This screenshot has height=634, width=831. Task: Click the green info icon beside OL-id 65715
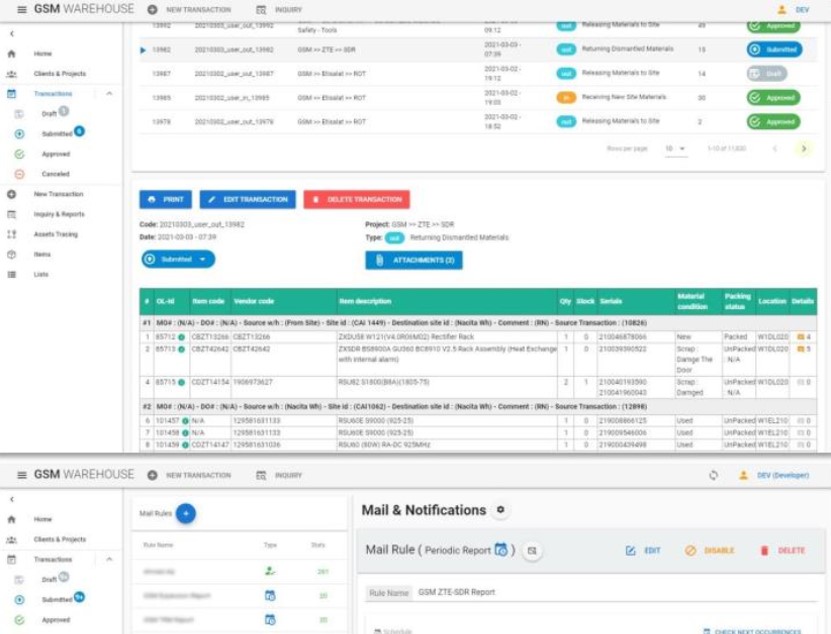[185, 383]
